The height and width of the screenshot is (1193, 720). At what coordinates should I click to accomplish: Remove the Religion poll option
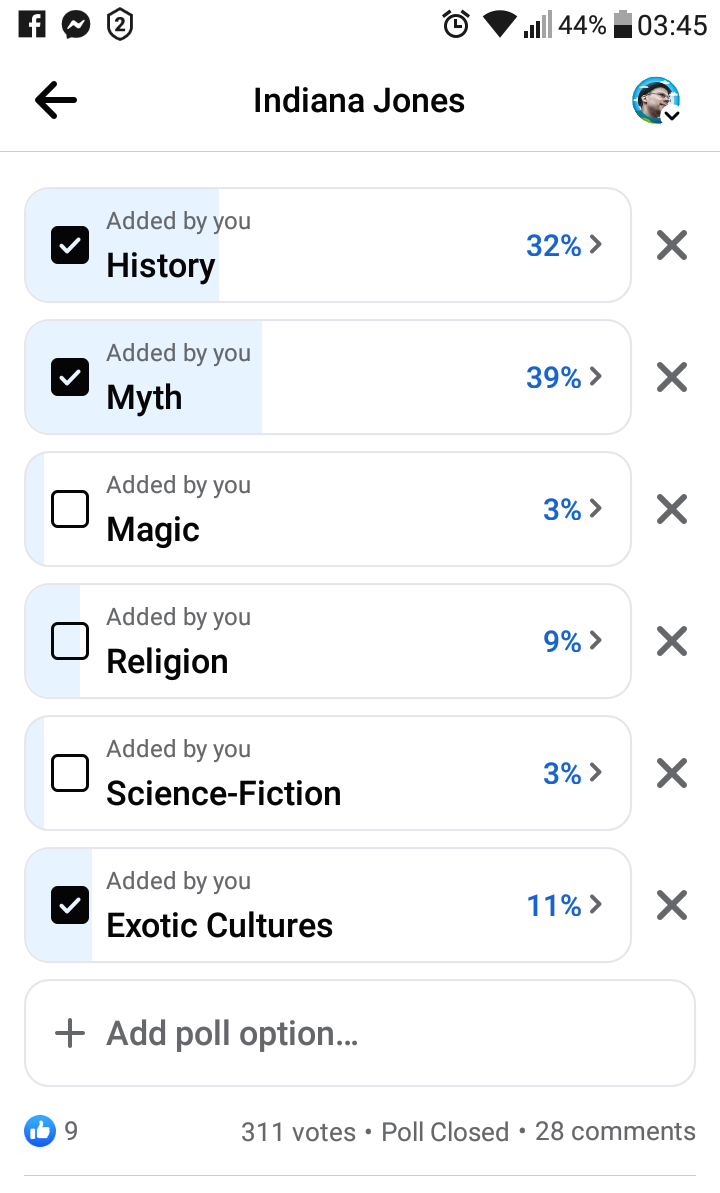672,641
